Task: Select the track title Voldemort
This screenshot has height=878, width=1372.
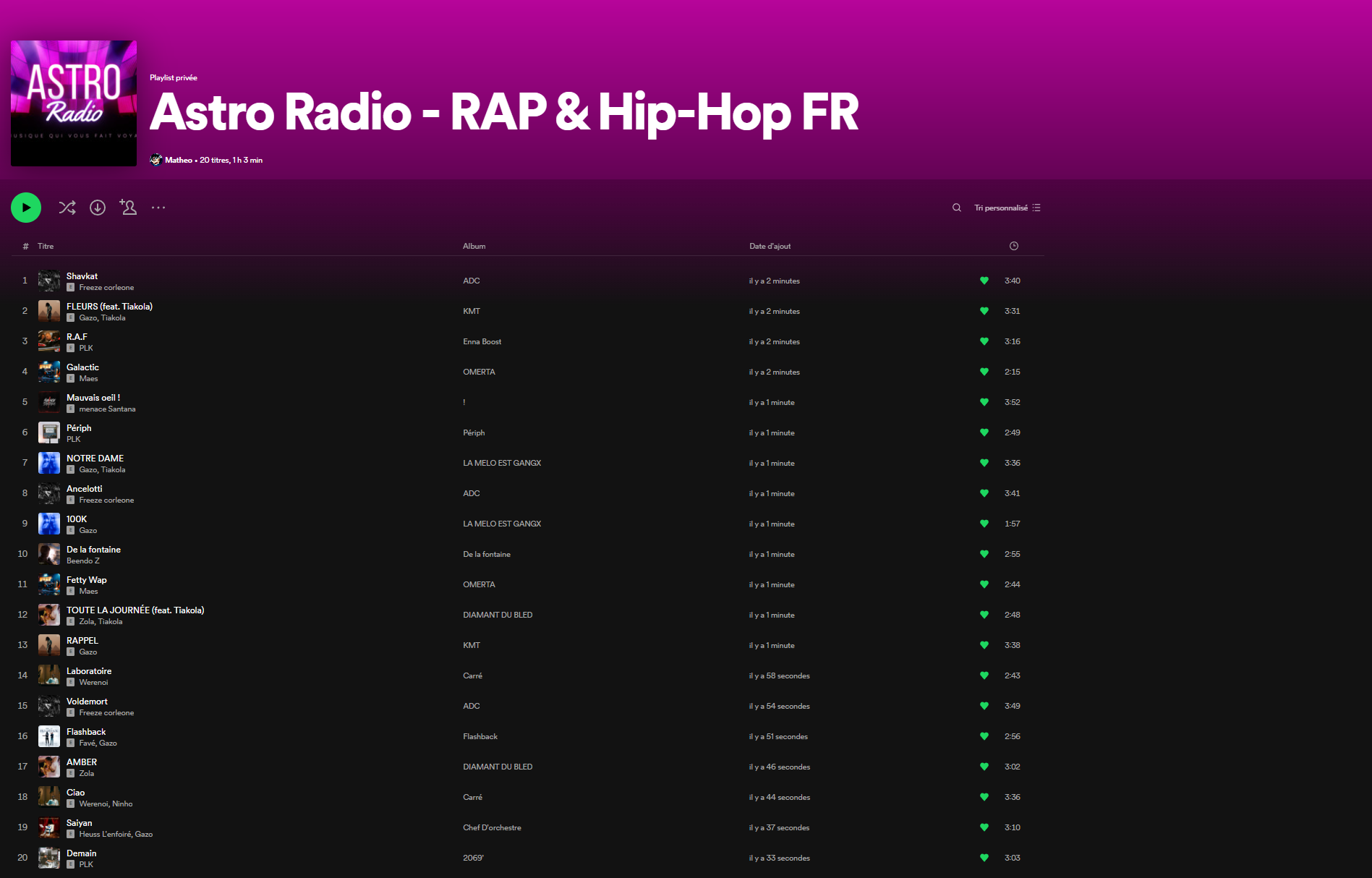Action: pyautogui.click(x=87, y=702)
